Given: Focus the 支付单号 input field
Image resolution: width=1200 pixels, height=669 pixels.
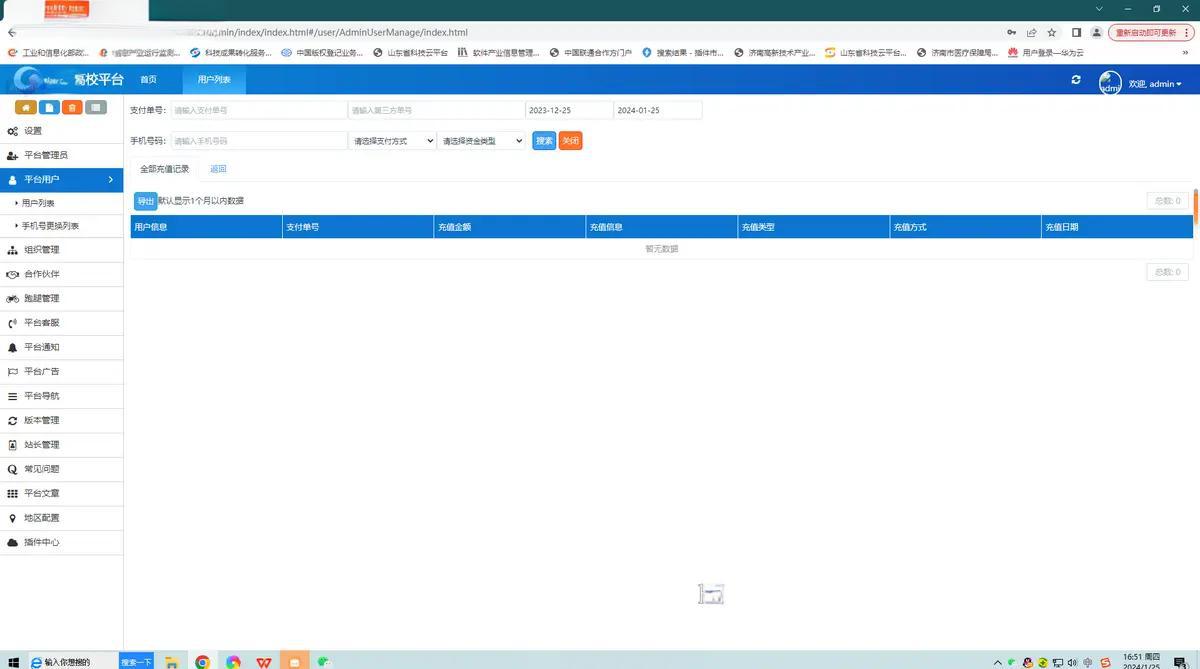Looking at the screenshot, I should pyautogui.click(x=259, y=110).
